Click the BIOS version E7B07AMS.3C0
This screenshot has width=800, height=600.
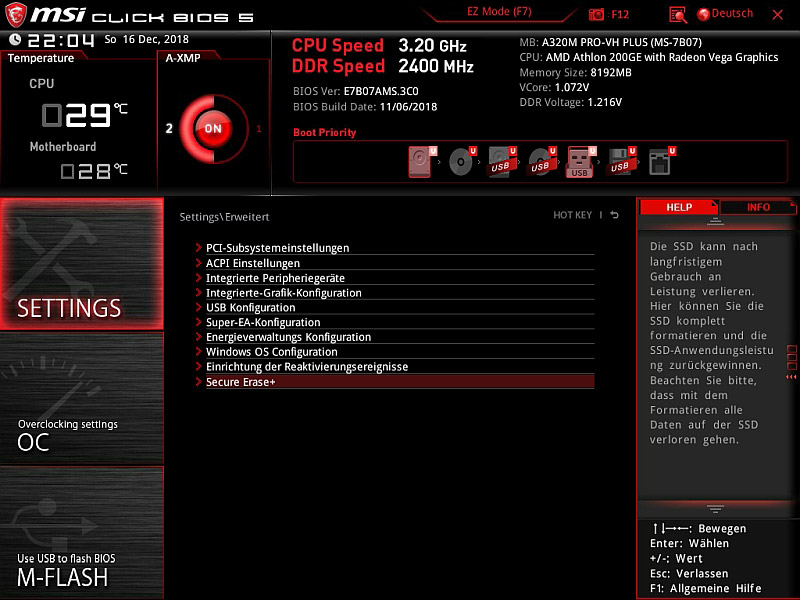tap(381, 91)
